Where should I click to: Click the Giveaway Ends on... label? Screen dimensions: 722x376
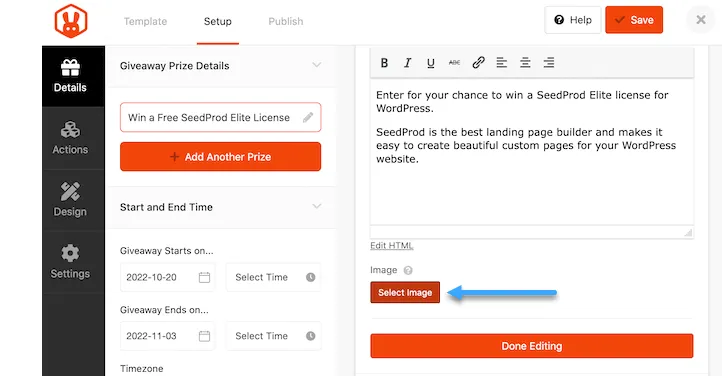pos(164,310)
